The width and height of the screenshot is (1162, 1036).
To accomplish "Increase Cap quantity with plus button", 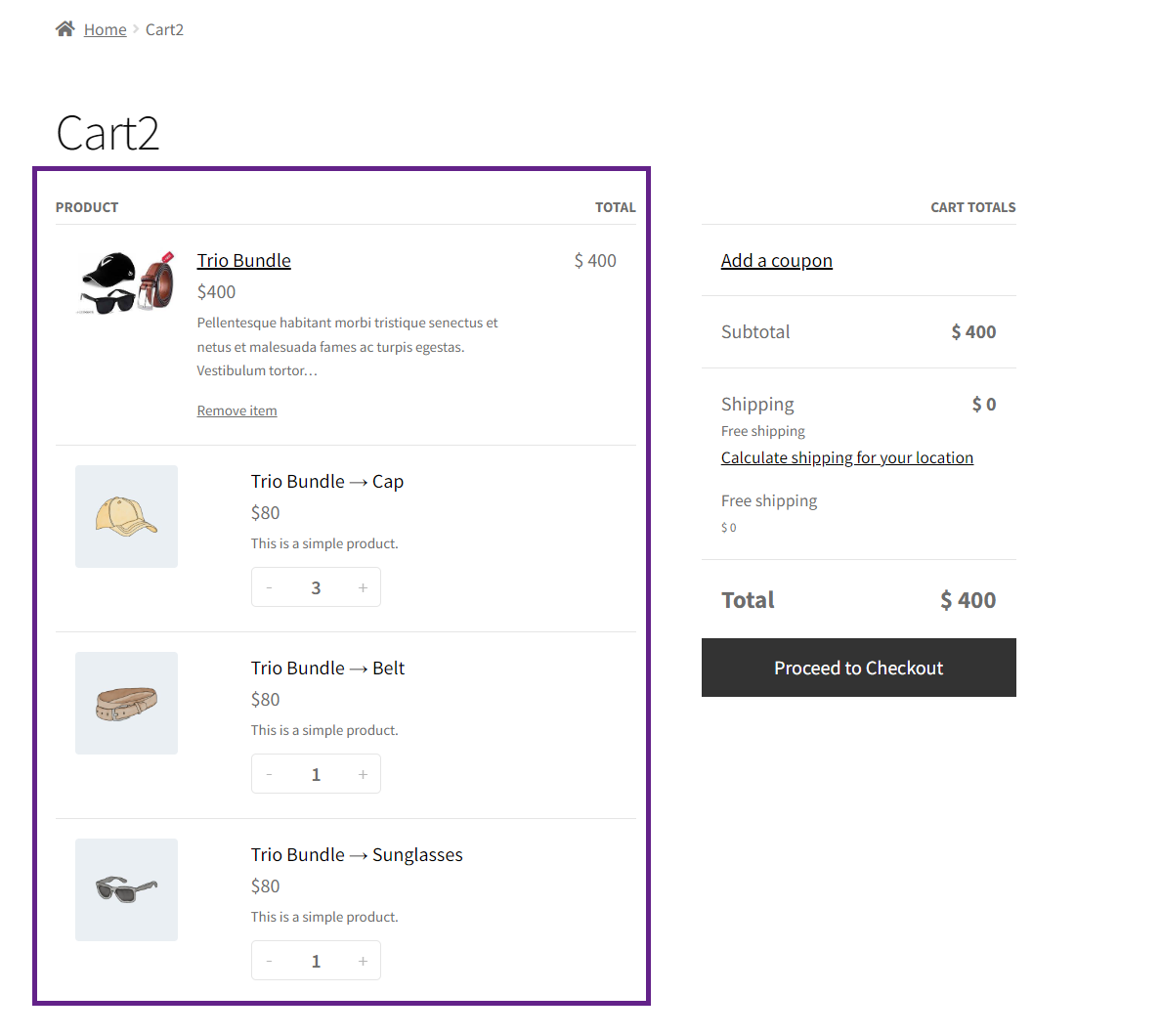I will click(x=363, y=587).
